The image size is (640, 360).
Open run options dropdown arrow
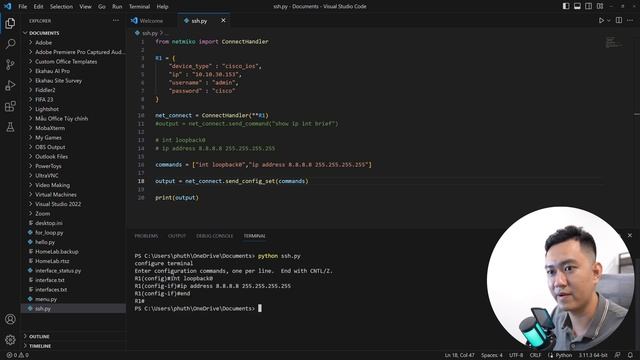click(x=609, y=20)
